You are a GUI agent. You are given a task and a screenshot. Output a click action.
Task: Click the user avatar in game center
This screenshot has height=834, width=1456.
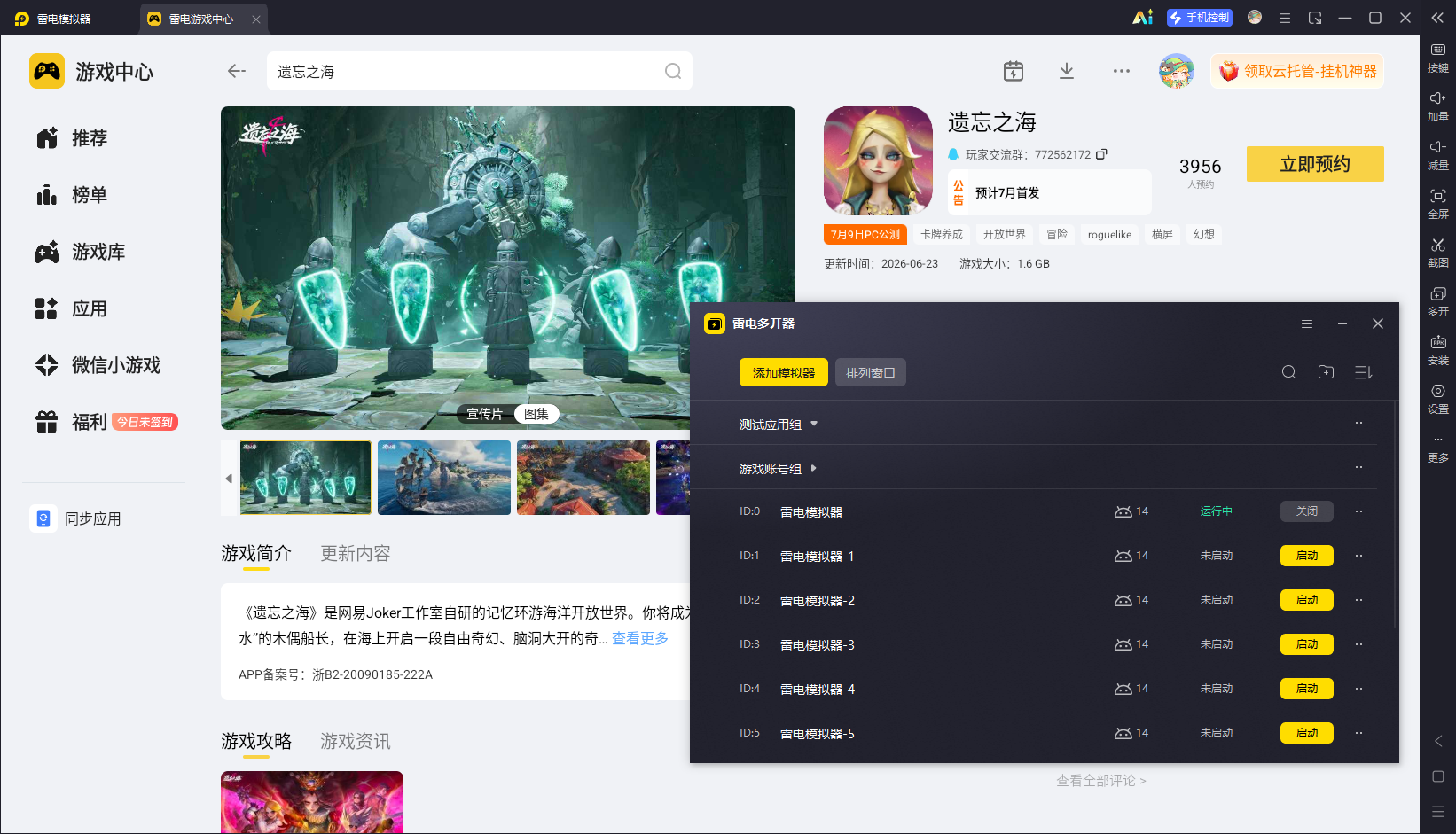(x=1177, y=71)
